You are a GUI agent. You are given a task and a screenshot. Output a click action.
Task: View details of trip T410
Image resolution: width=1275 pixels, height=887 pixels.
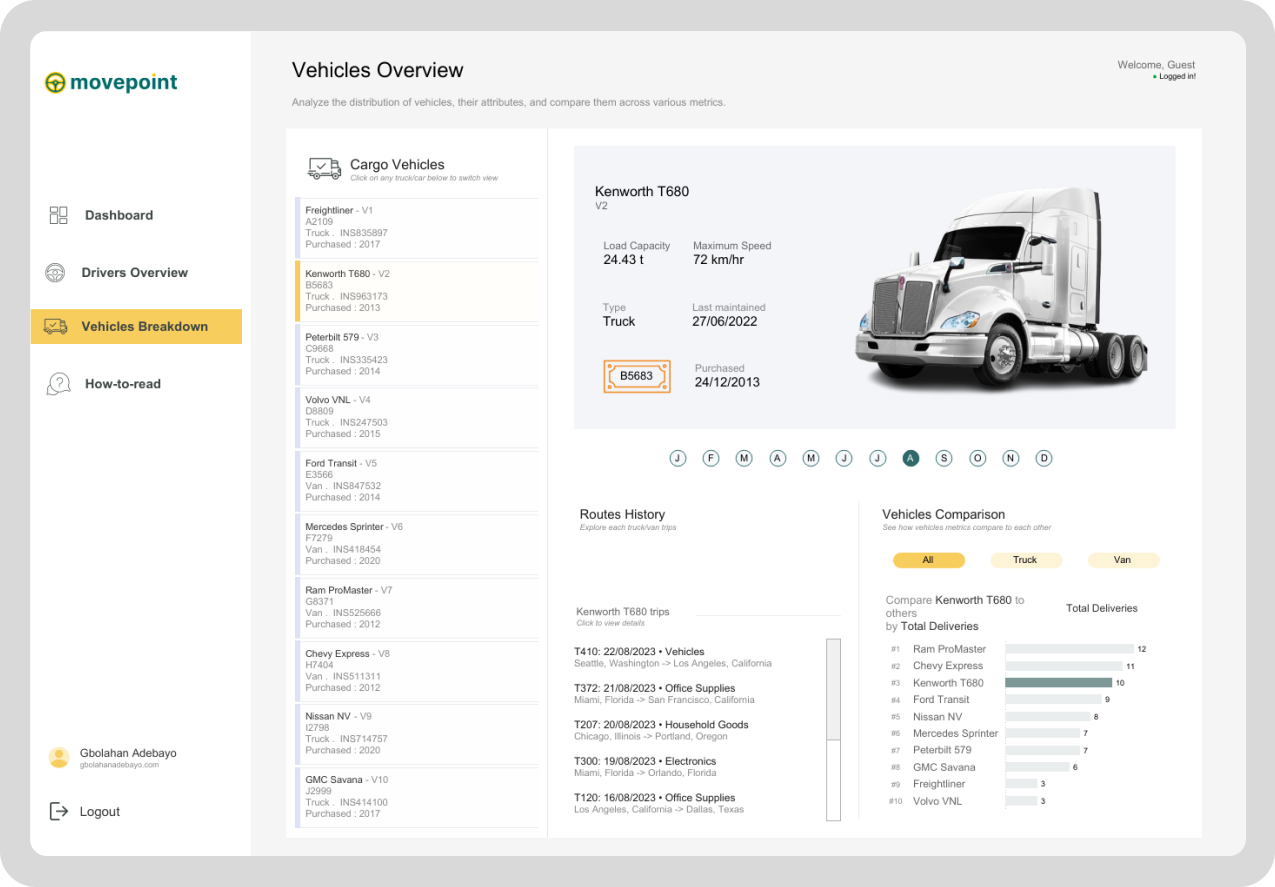tap(673, 657)
